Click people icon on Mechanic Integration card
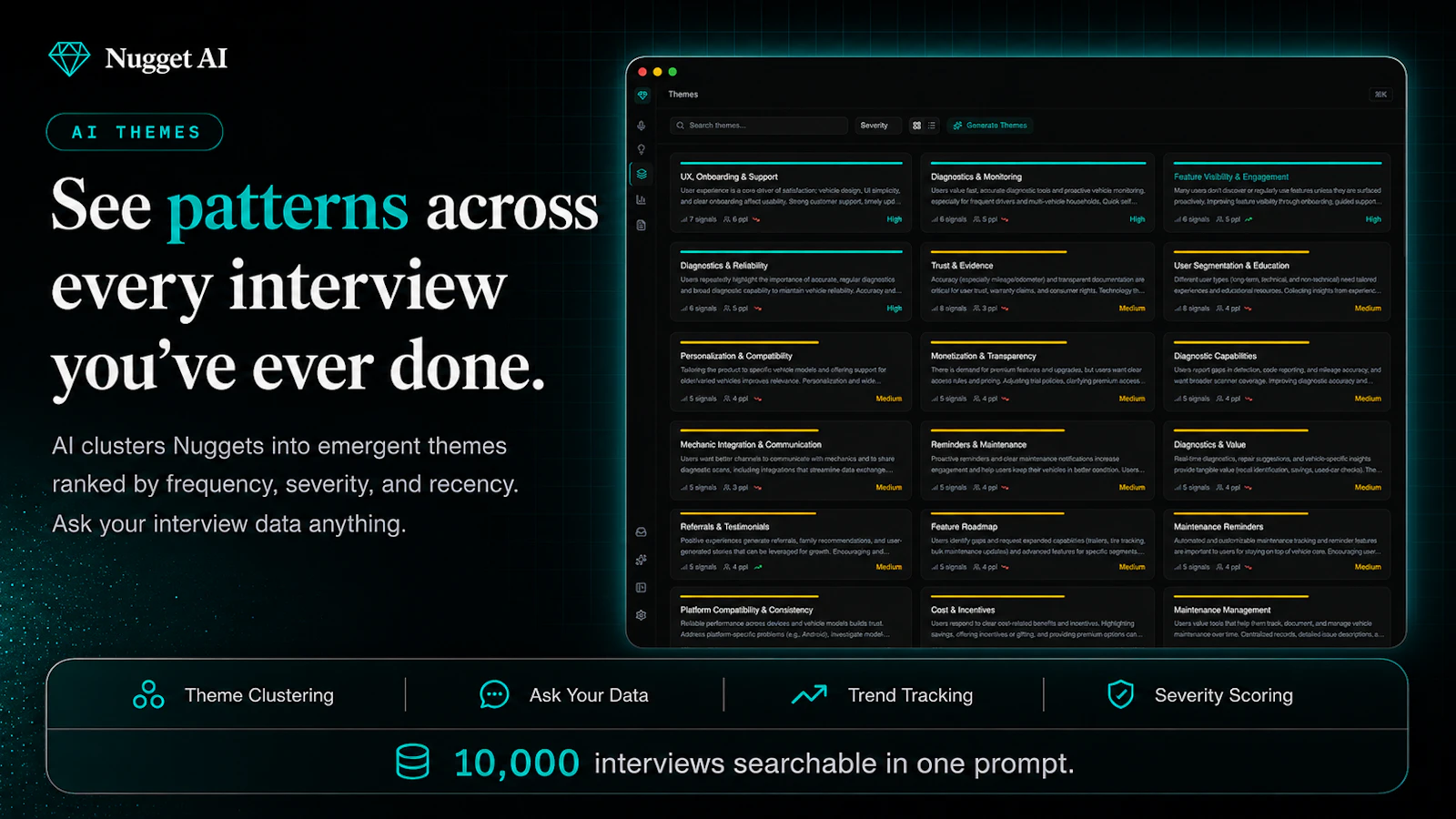The width and height of the screenshot is (1456, 819). (726, 488)
